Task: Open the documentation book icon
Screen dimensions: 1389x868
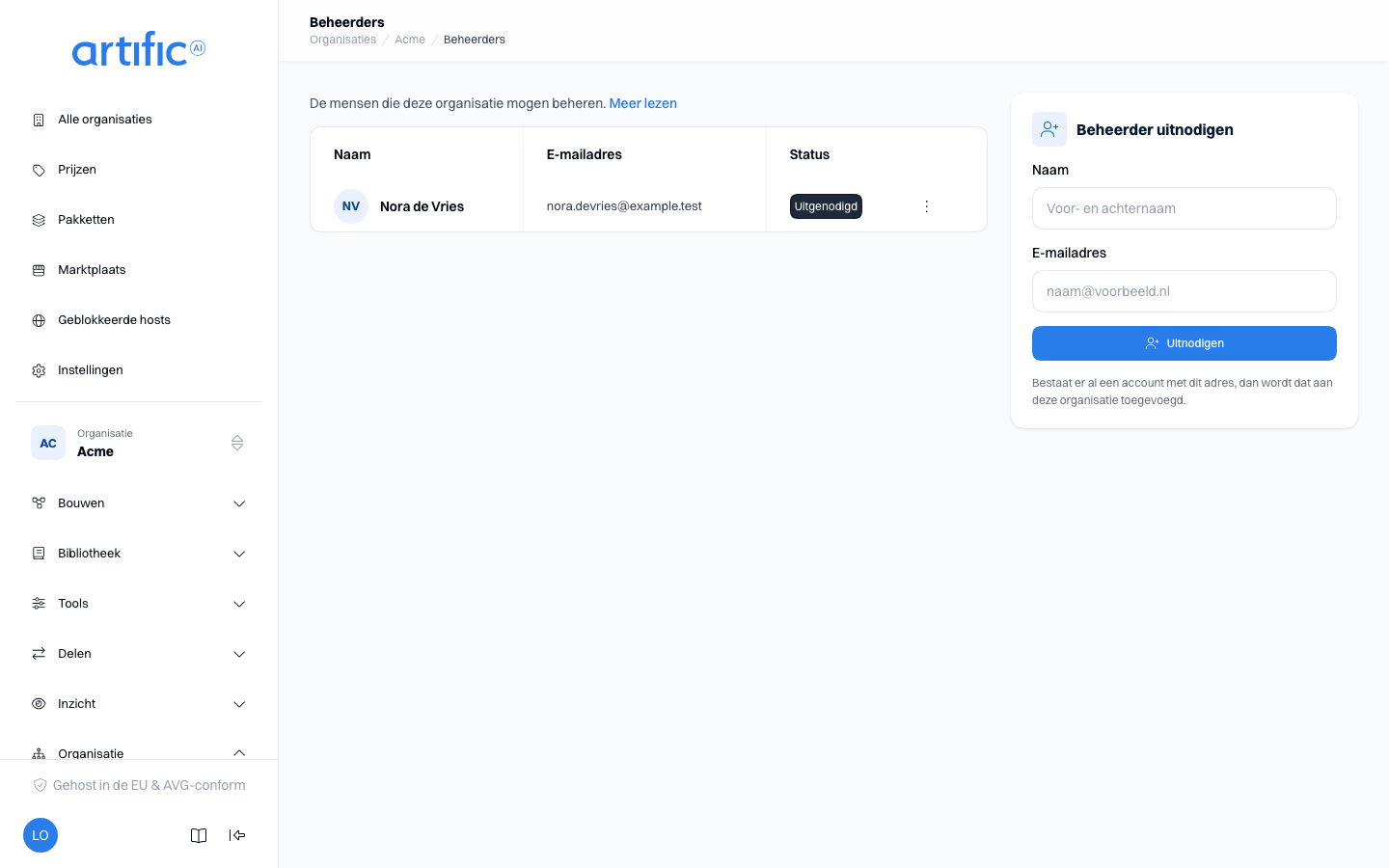Action: (199, 835)
